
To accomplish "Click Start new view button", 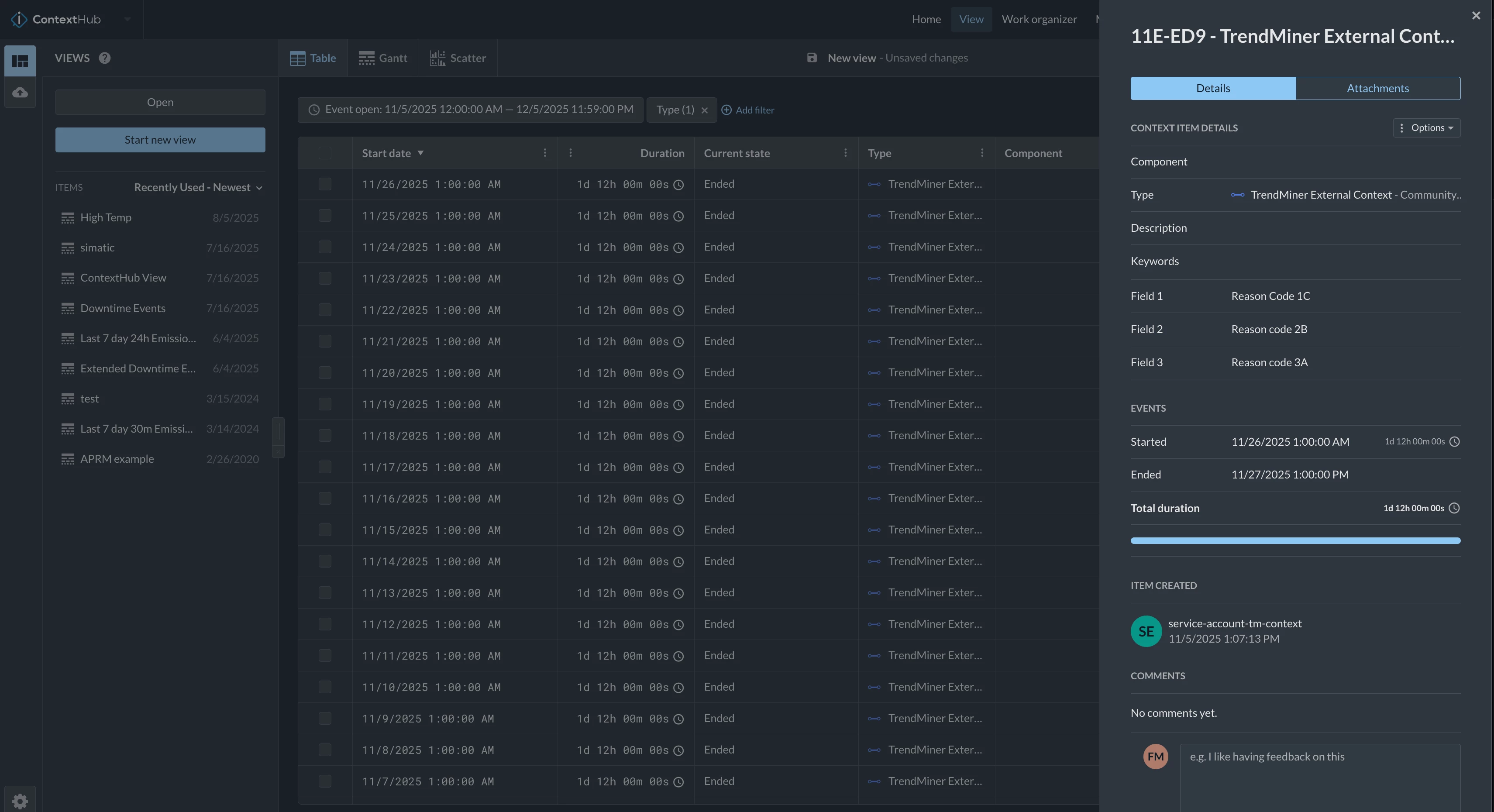I will pos(160,140).
